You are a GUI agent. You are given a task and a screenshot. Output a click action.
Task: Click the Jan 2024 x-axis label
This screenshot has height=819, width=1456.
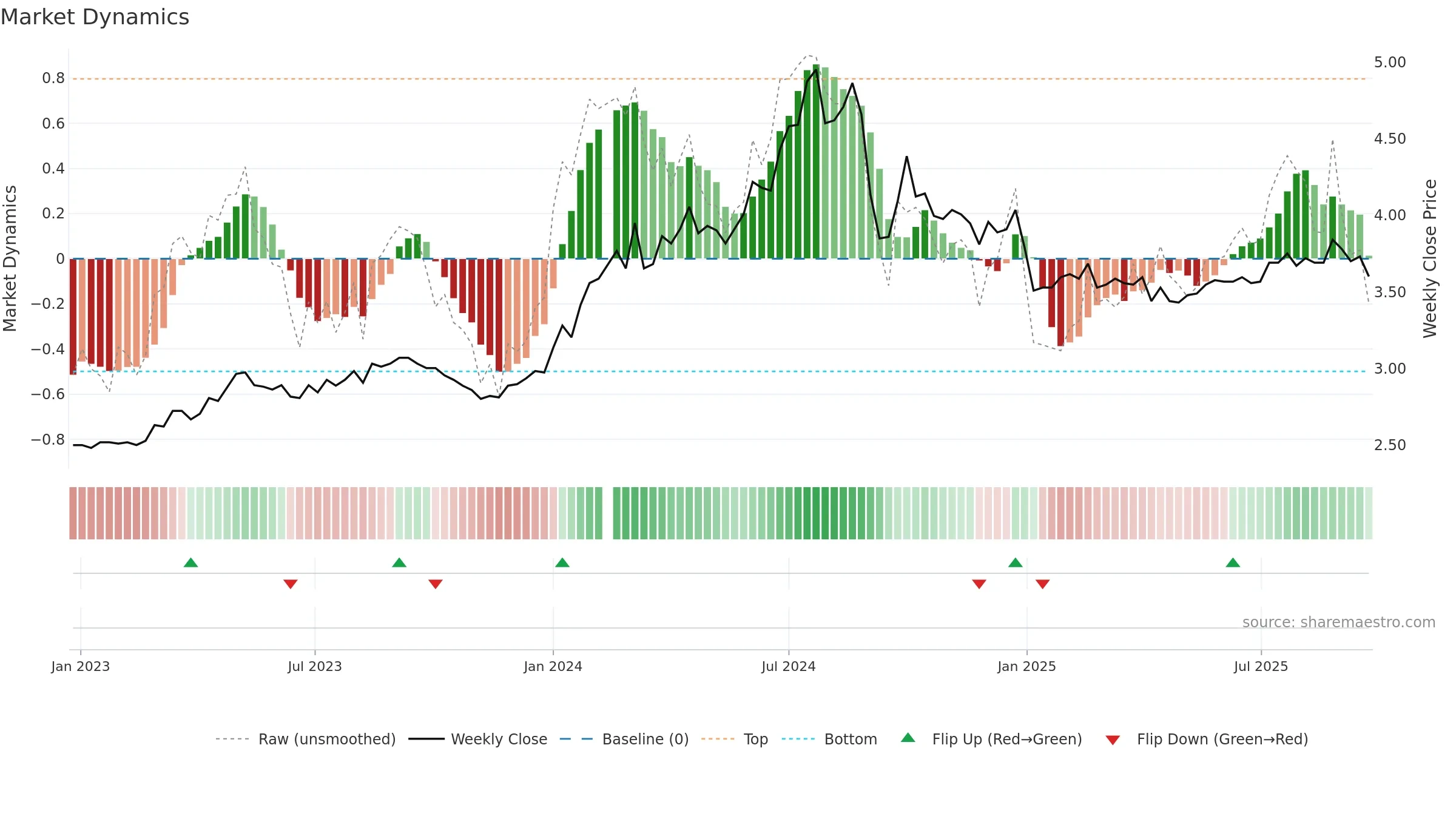click(553, 666)
